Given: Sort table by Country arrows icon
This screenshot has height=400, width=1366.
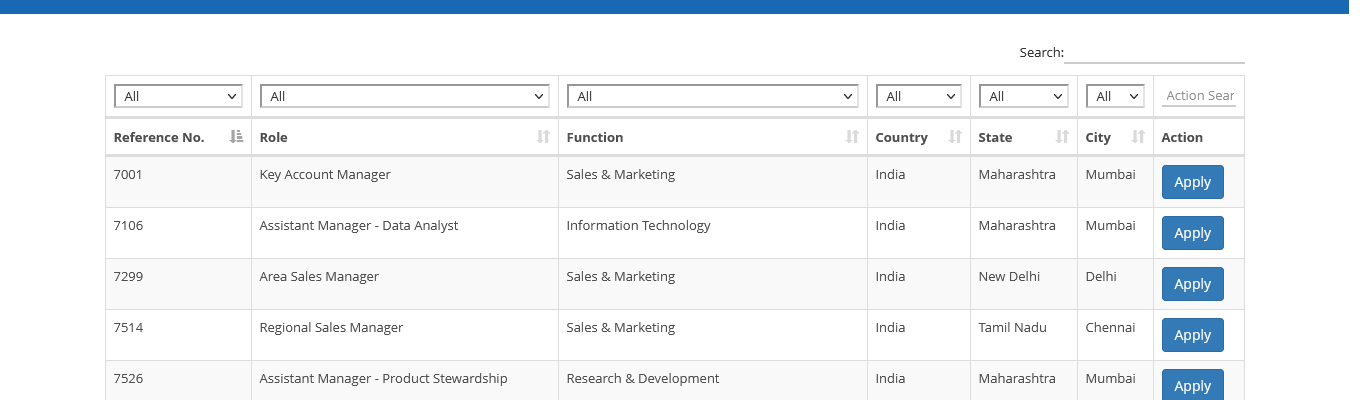Looking at the screenshot, I should (x=955, y=137).
